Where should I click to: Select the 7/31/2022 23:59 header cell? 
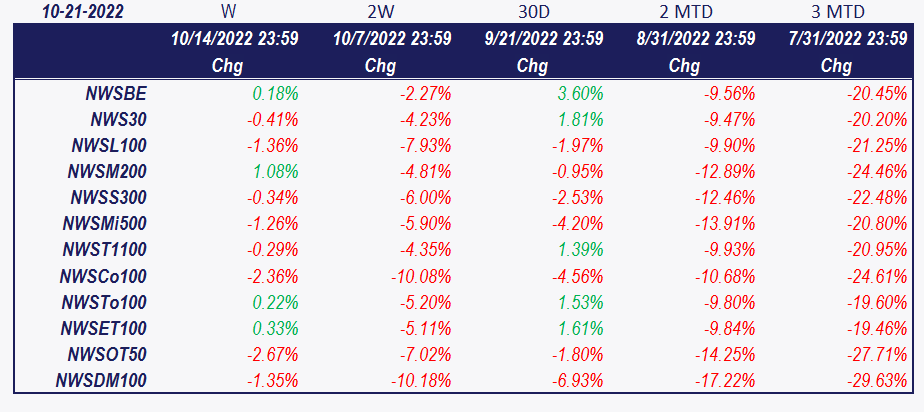848,39
